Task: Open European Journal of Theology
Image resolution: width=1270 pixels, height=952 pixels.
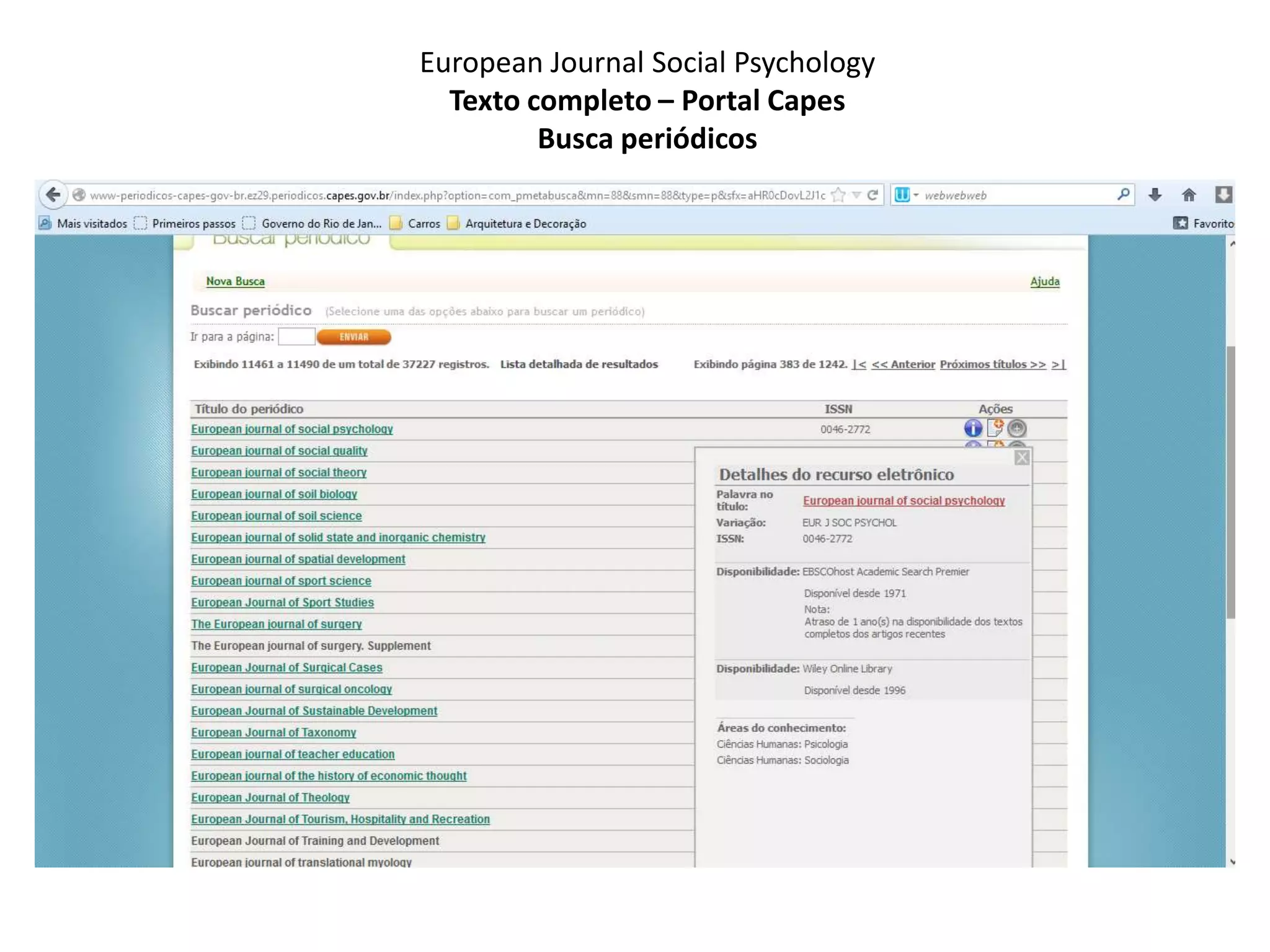Action: click(270, 798)
